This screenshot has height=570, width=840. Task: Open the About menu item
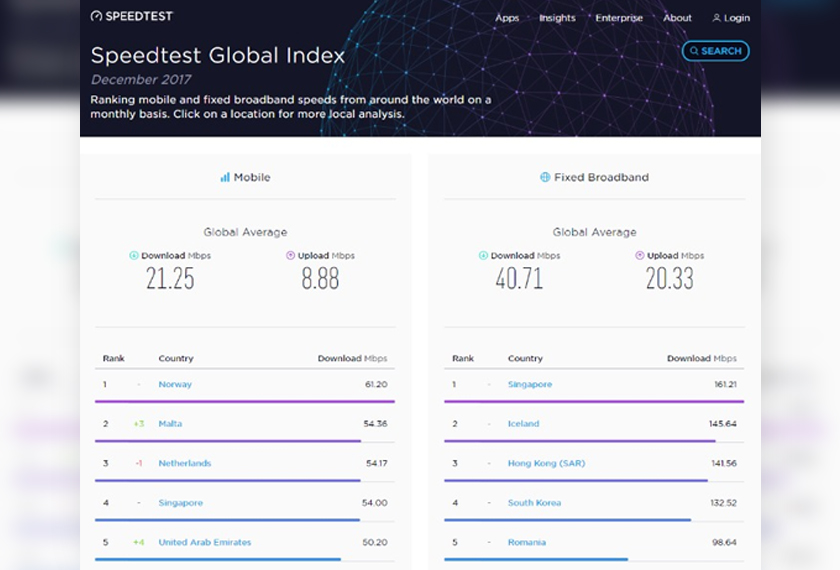click(677, 18)
